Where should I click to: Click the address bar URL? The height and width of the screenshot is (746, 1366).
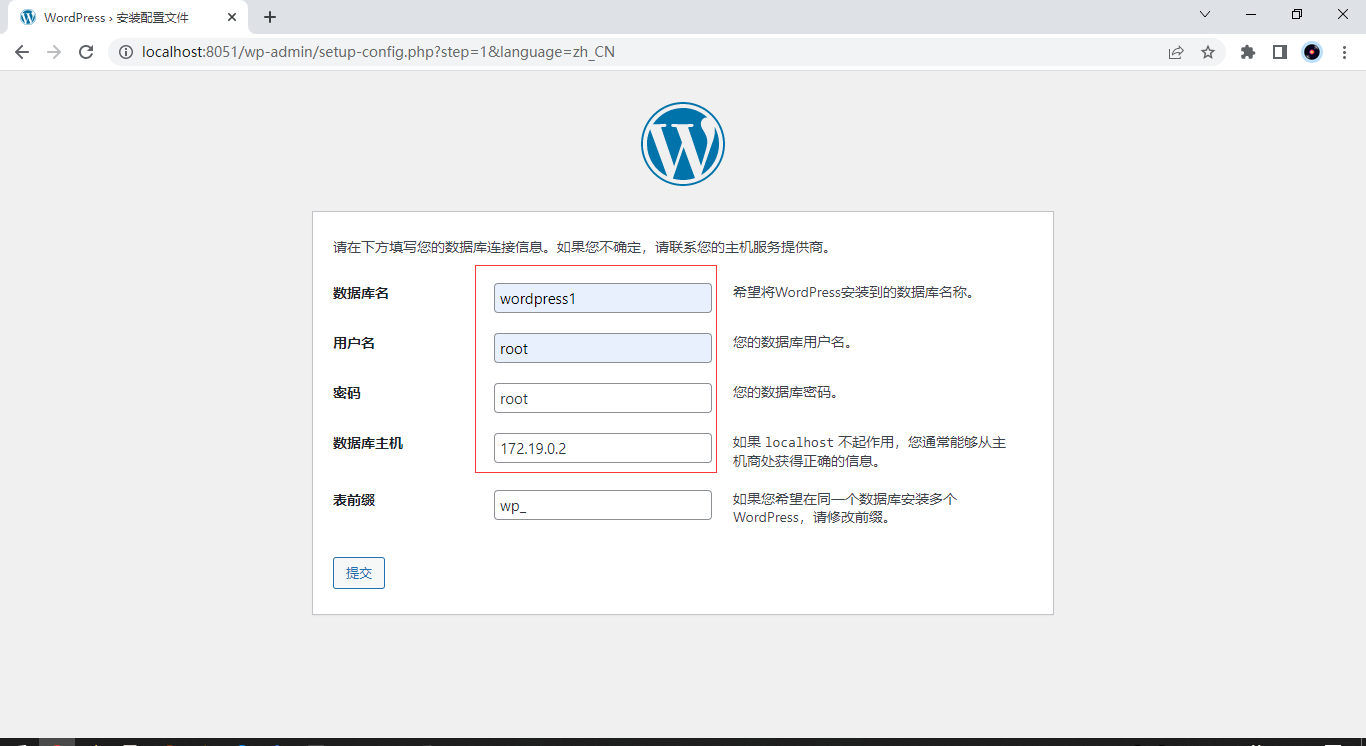379,52
